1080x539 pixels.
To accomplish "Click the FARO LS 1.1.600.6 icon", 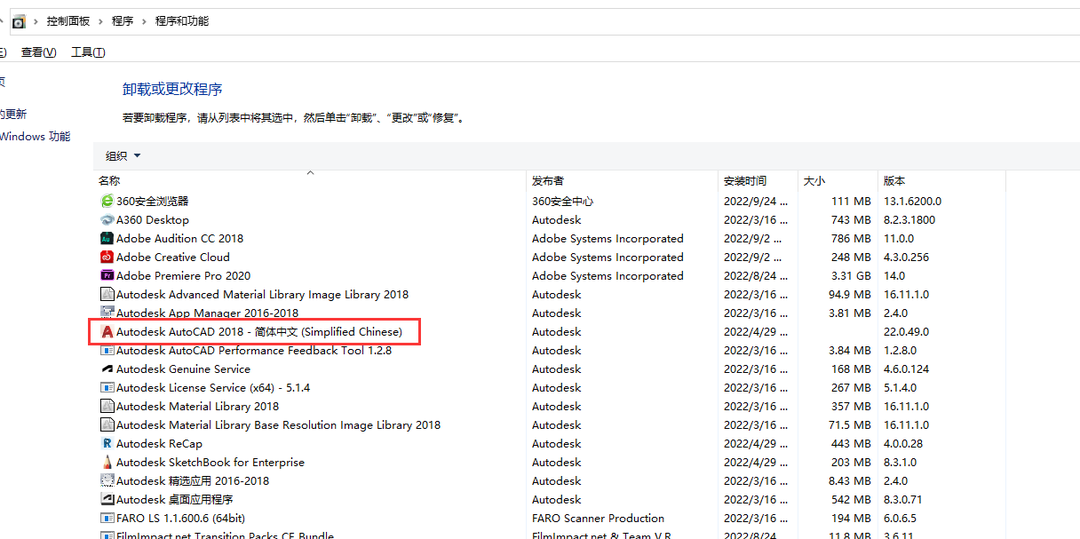I will click(107, 518).
